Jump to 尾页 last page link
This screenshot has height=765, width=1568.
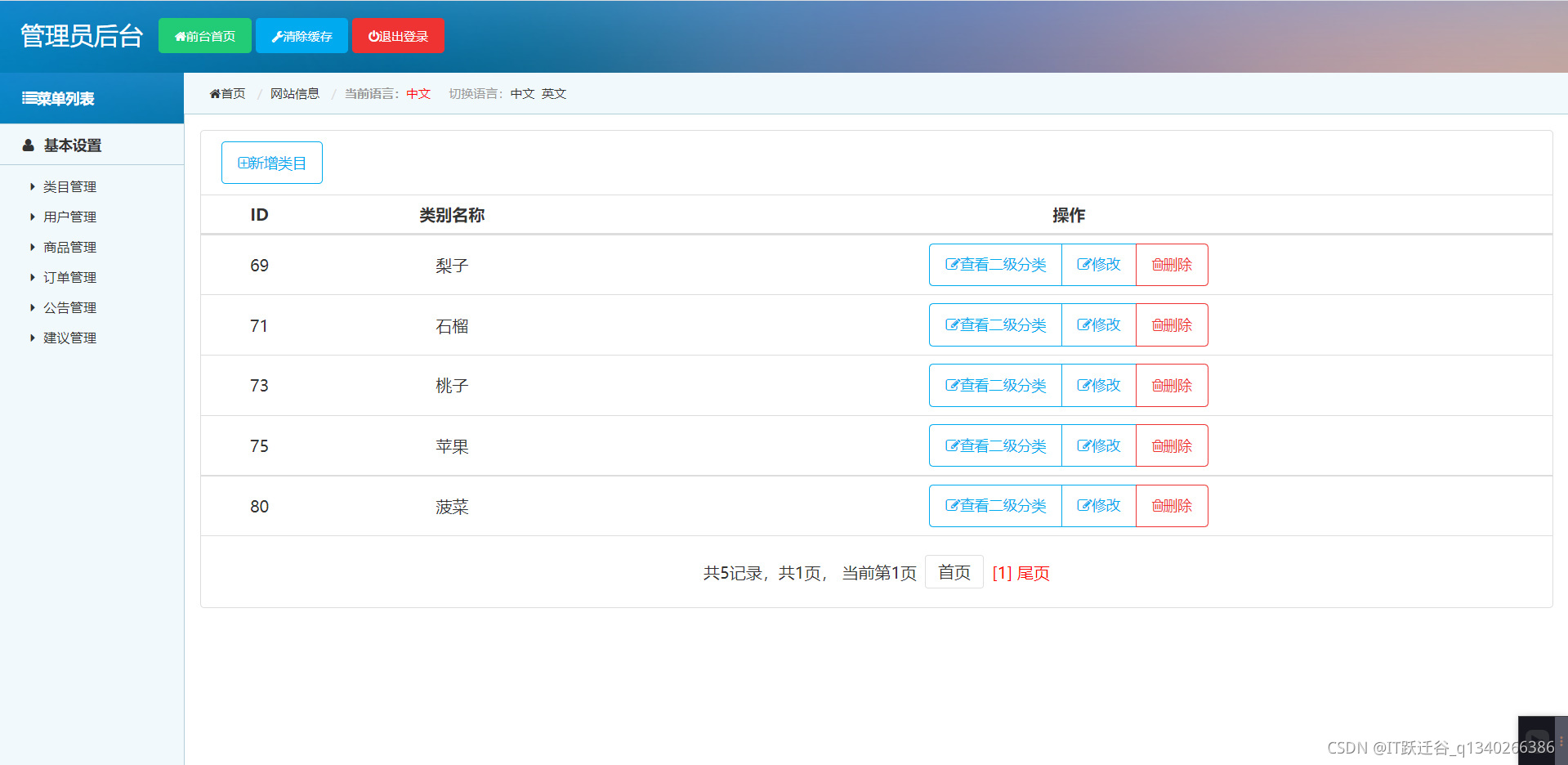pos(1033,573)
